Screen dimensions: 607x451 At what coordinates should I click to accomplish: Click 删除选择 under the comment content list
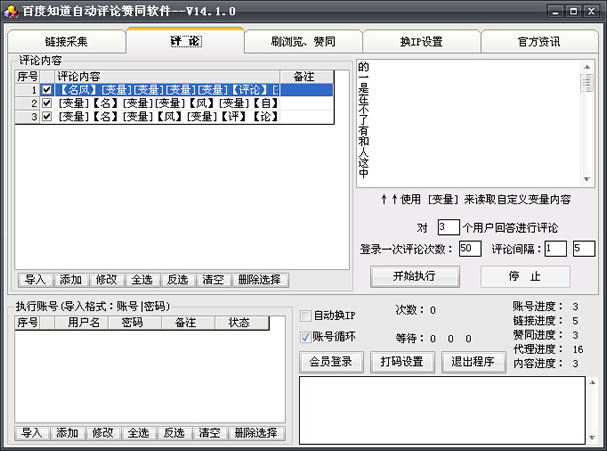coord(258,280)
